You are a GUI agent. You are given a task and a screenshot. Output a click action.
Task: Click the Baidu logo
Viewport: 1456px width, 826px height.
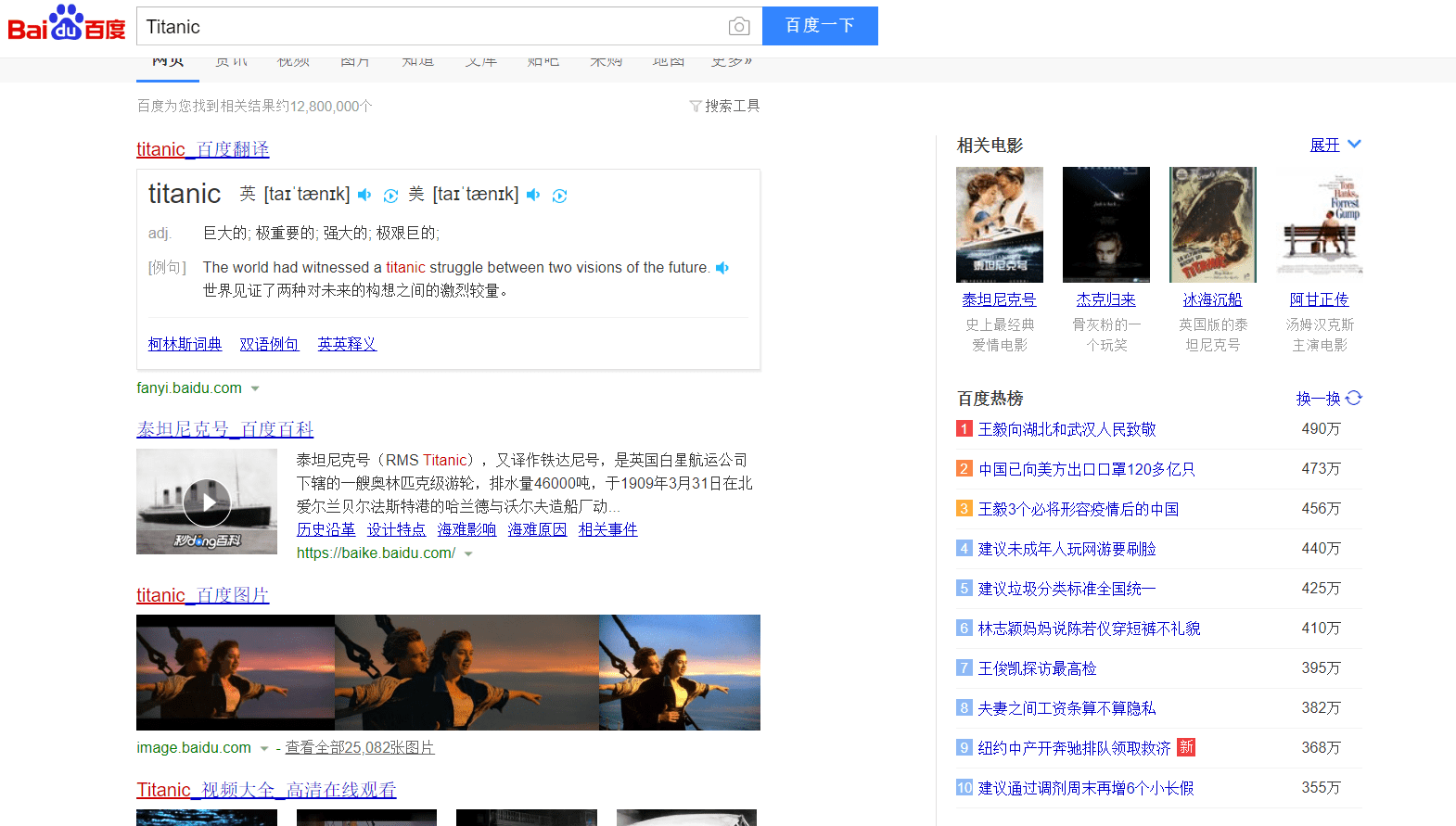point(67,24)
